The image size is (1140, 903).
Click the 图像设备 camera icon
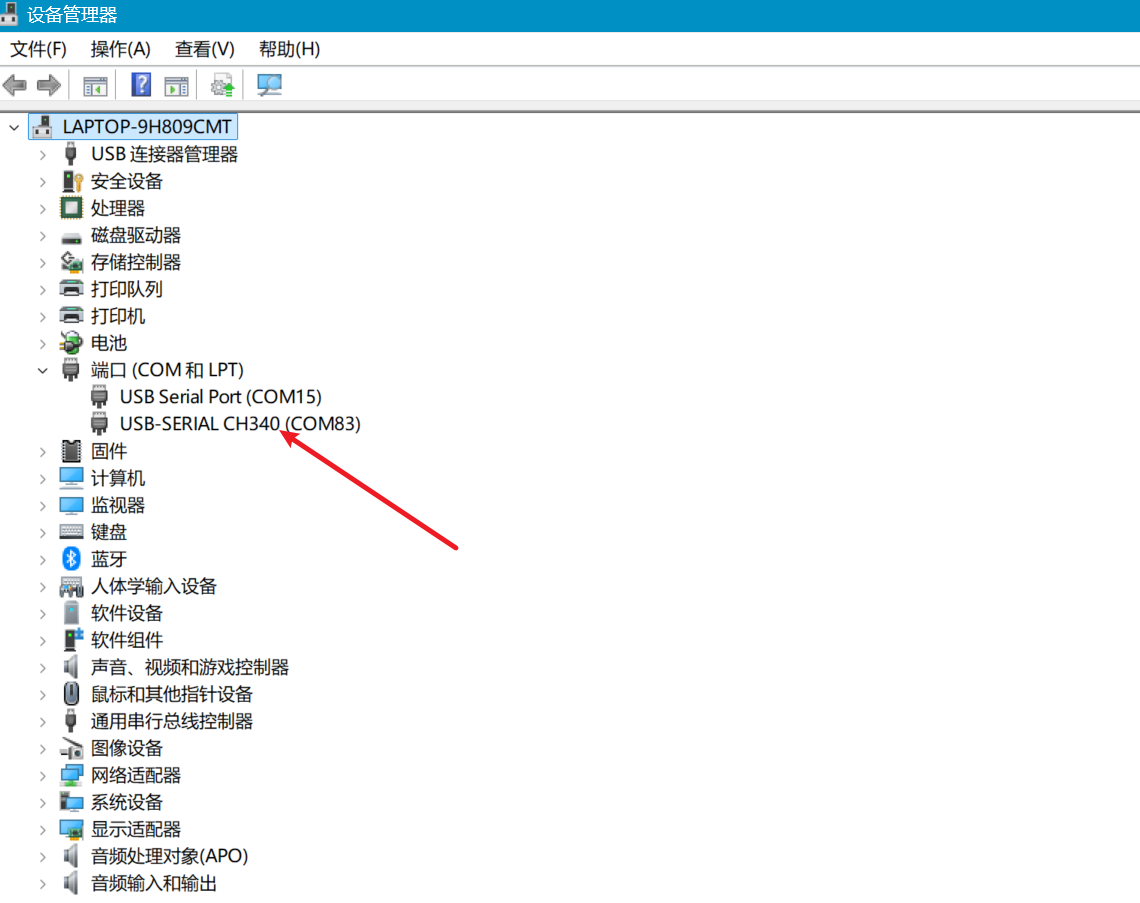71,748
